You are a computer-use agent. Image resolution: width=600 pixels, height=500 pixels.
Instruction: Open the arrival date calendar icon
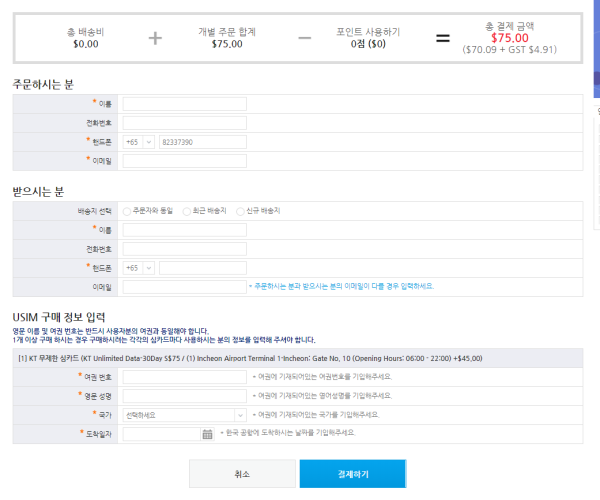207,434
